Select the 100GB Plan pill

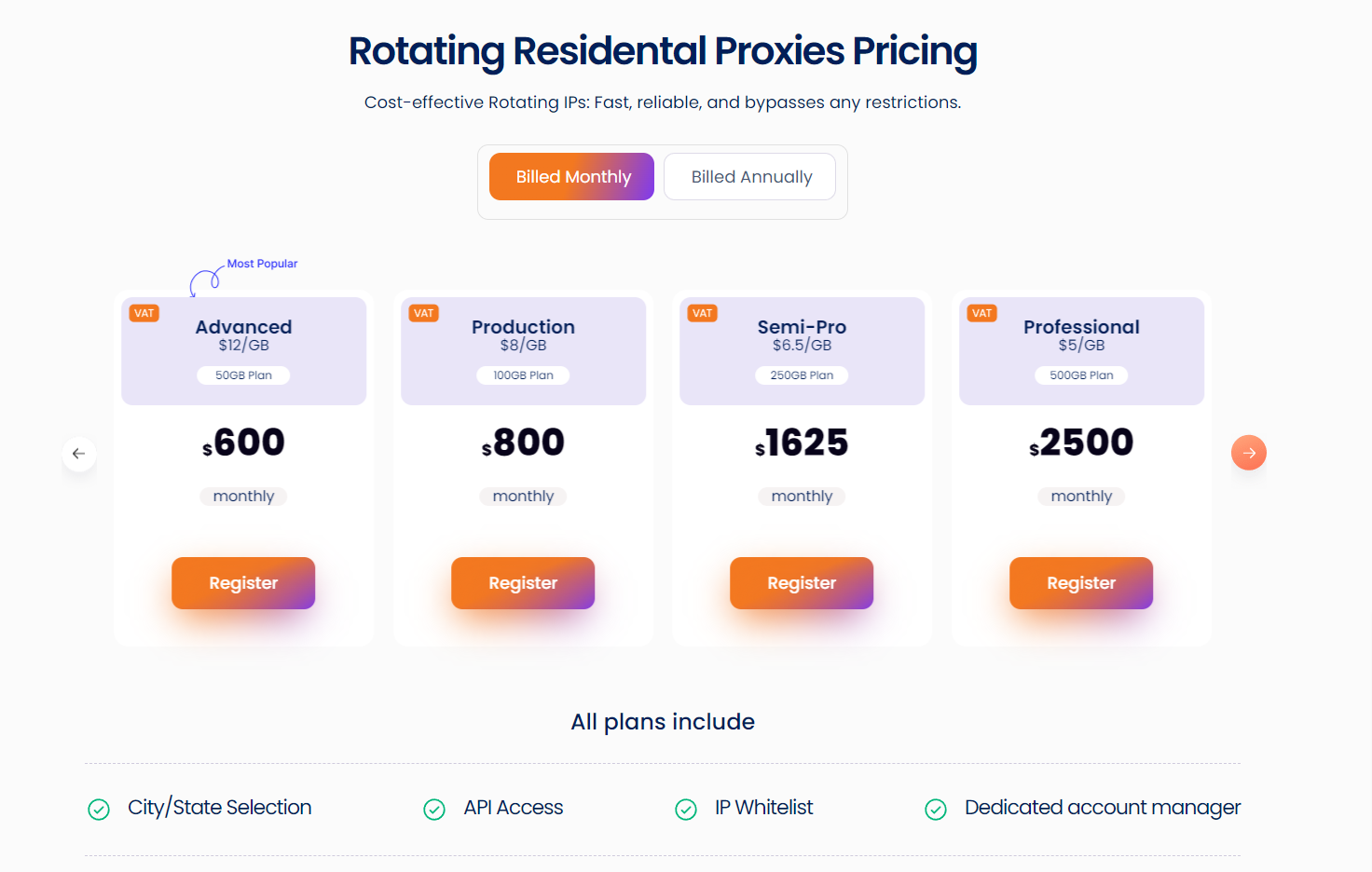pos(523,375)
